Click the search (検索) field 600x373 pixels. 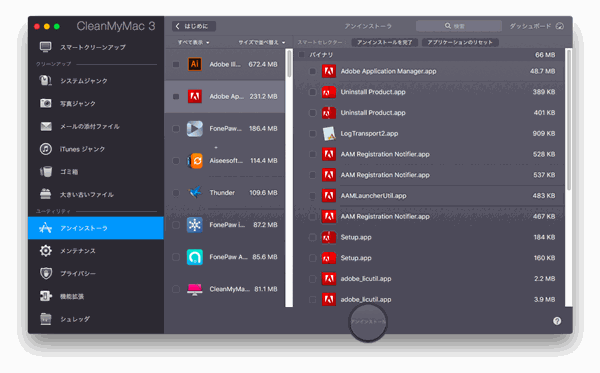point(459,26)
